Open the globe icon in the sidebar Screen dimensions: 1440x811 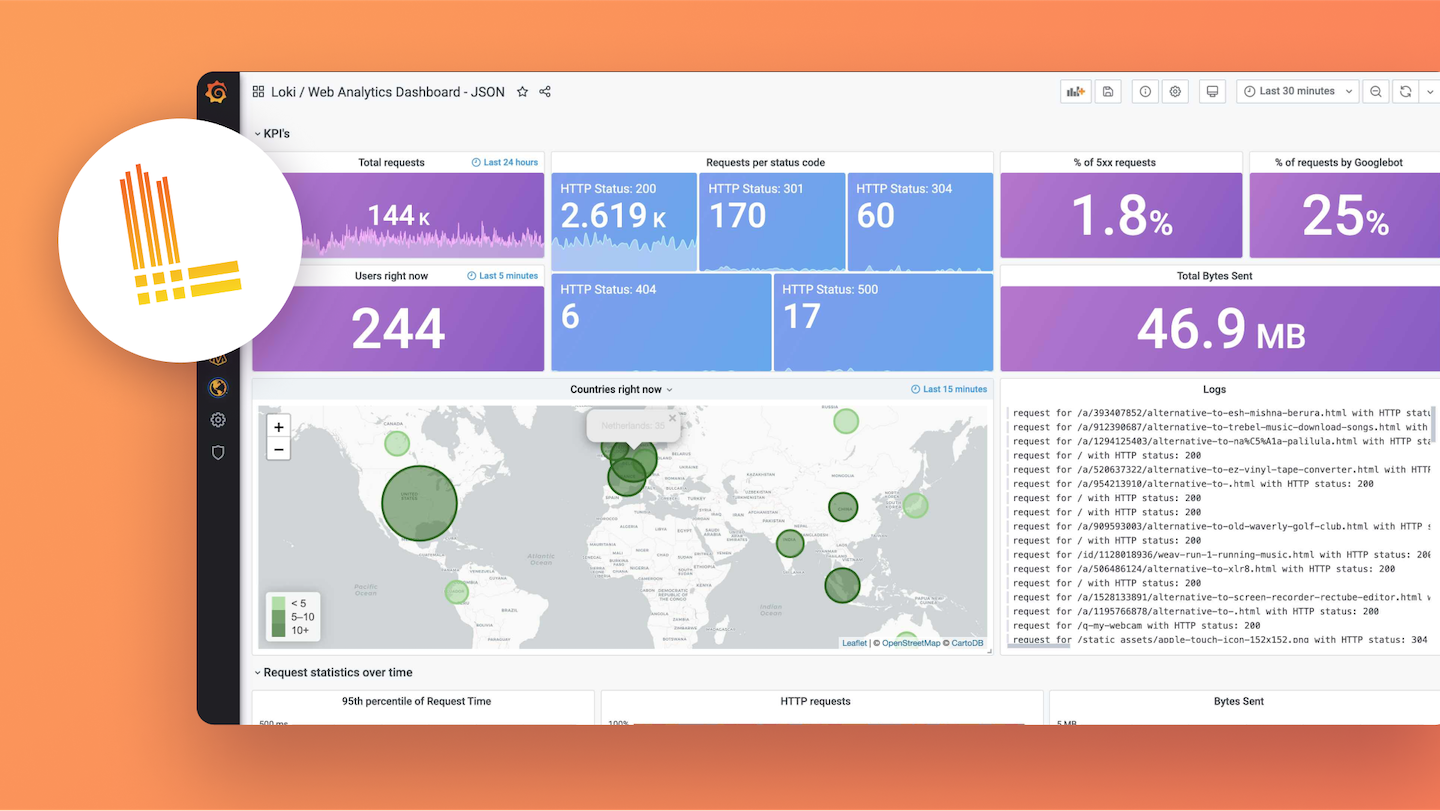coord(217,388)
